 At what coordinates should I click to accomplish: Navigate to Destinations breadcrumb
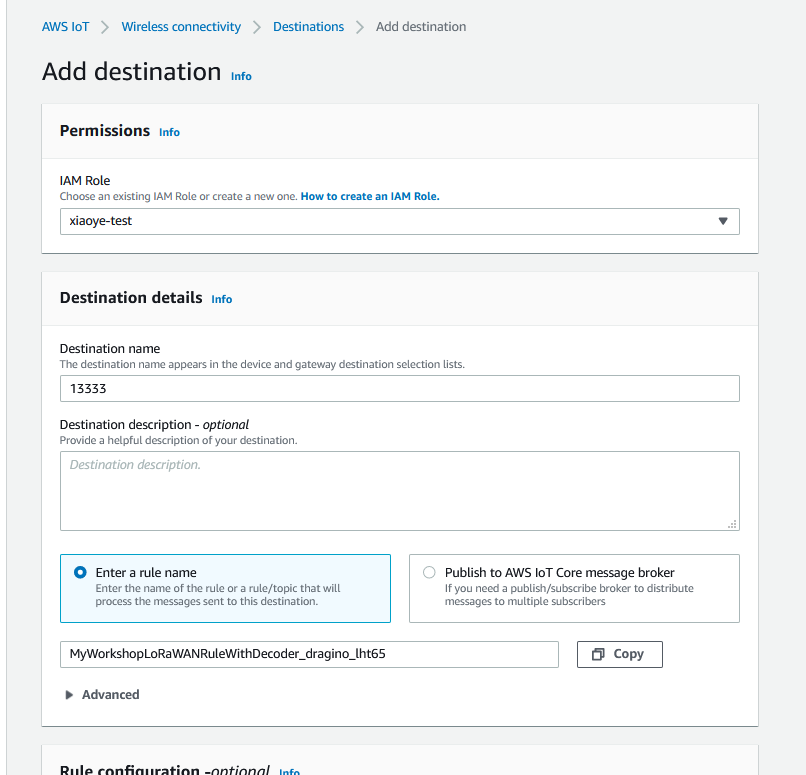(x=308, y=27)
